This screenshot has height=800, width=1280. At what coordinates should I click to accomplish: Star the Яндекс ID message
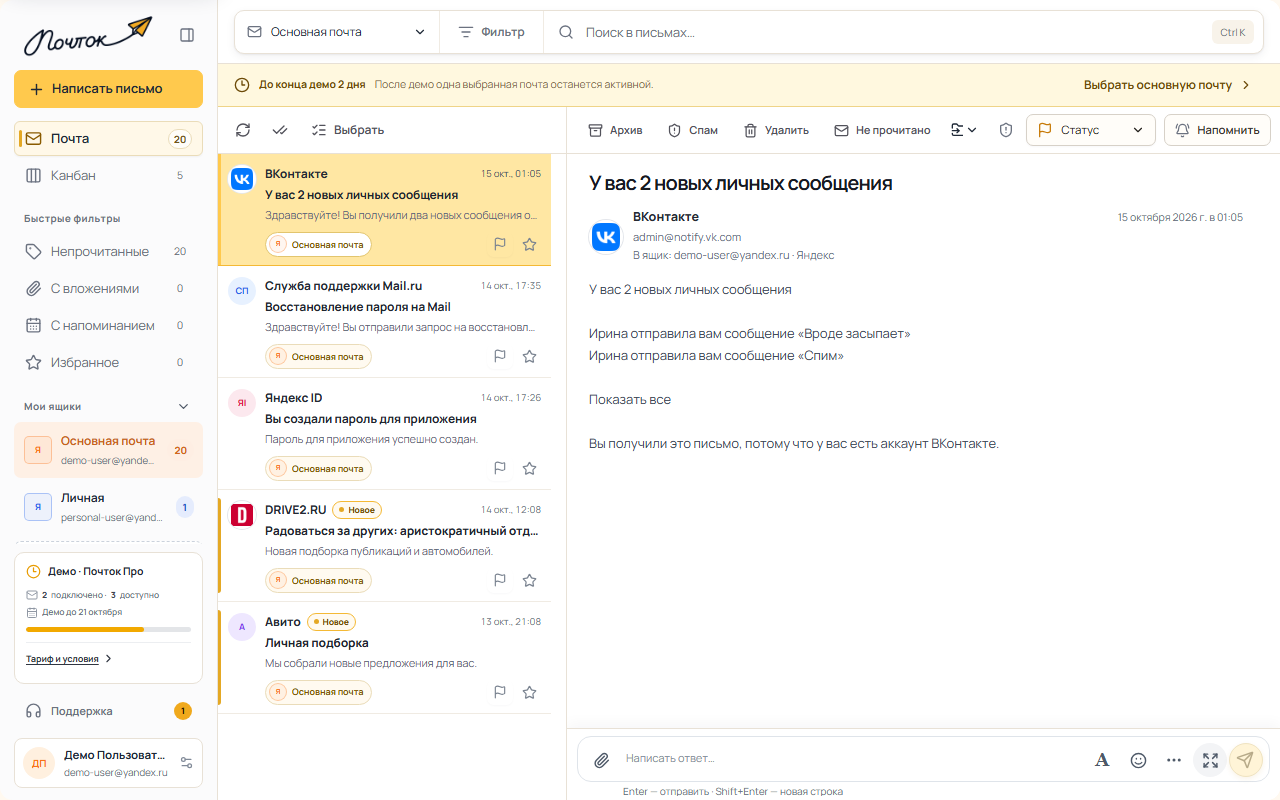pos(530,468)
